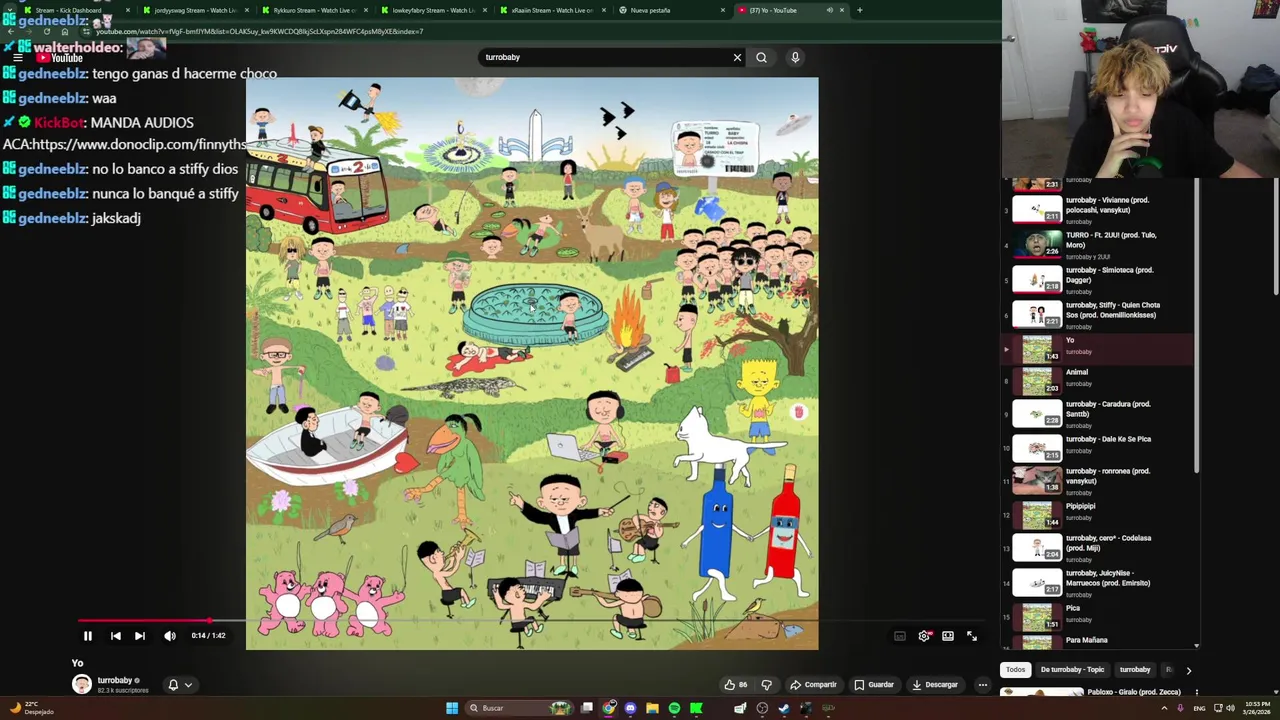Screen dimensions: 1280x720
Task: Click the Guardar save button
Action: pos(874,685)
